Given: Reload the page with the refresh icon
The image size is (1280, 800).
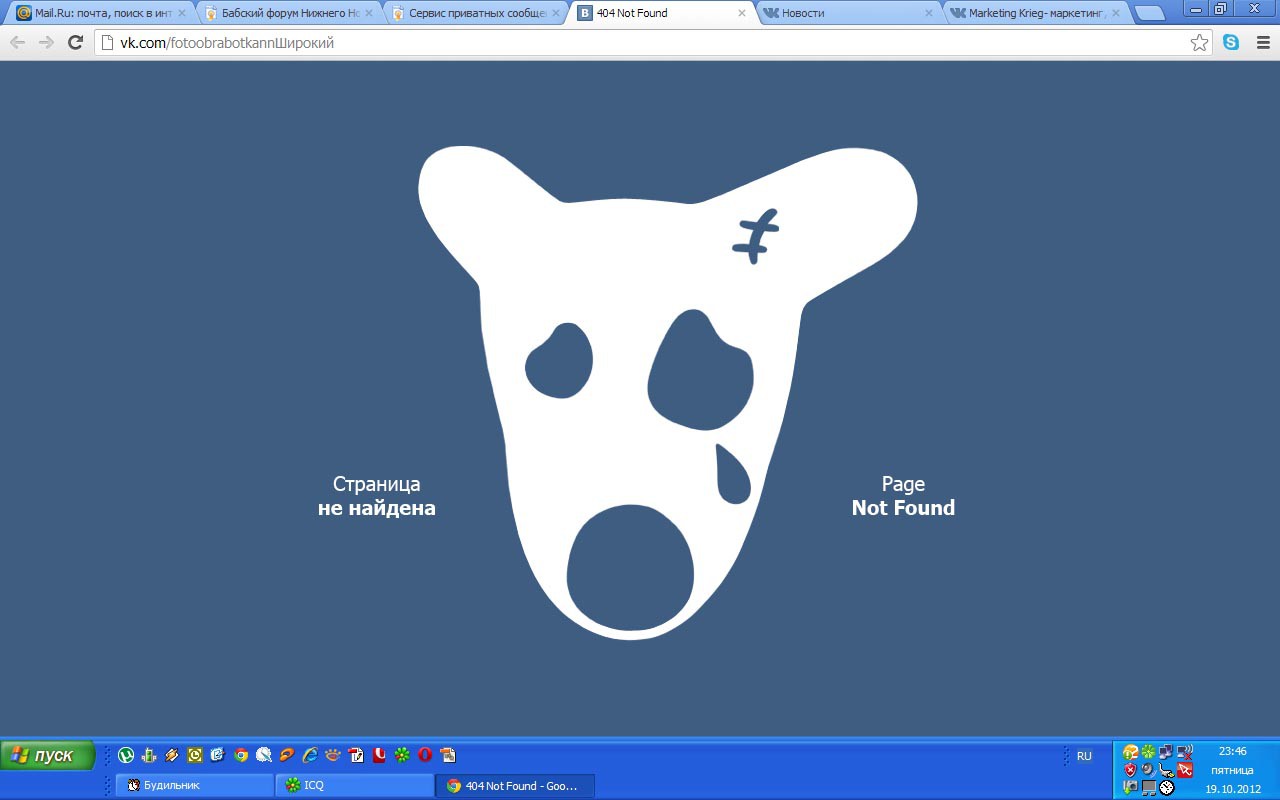Looking at the screenshot, I should pos(75,43).
